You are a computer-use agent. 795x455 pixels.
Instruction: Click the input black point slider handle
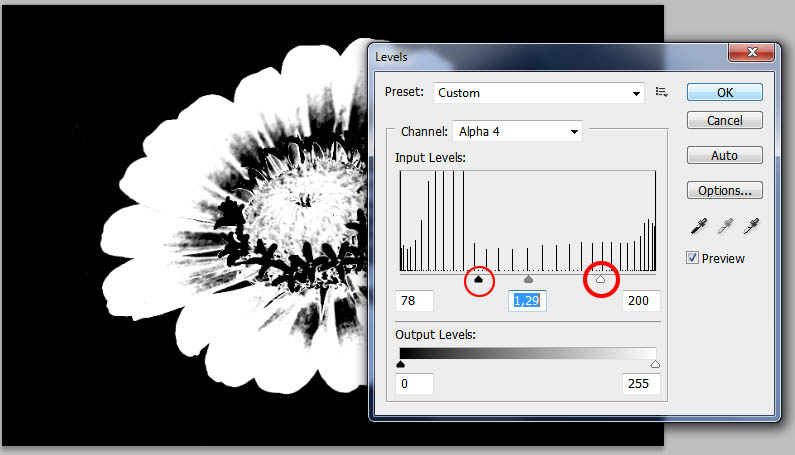coord(478,281)
